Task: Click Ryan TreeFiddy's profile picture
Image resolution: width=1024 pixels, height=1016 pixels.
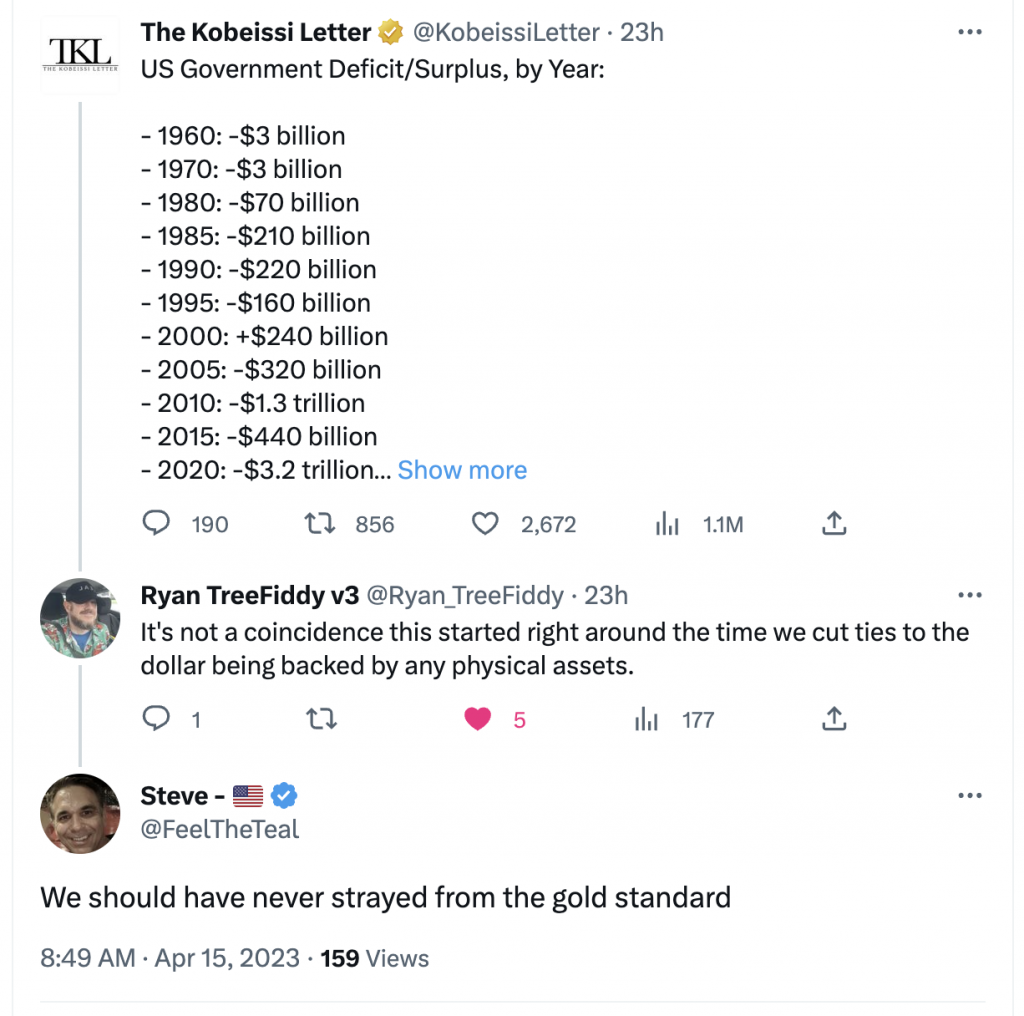Action: point(80,617)
